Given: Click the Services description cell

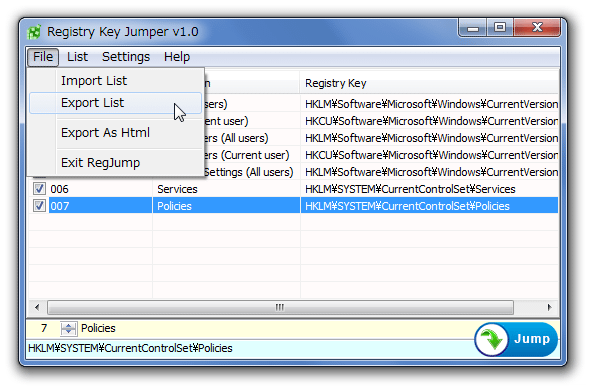Looking at the screenshot, I should [226, 189].
